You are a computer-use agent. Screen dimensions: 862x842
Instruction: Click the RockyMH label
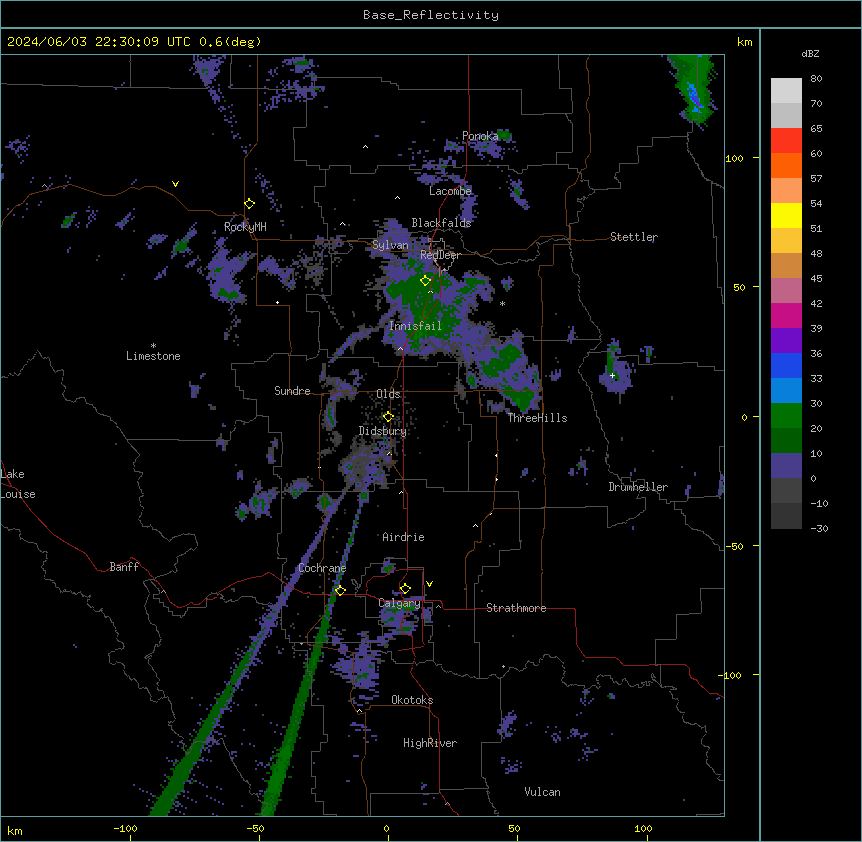pyautogui.click(x=245, y=226)
